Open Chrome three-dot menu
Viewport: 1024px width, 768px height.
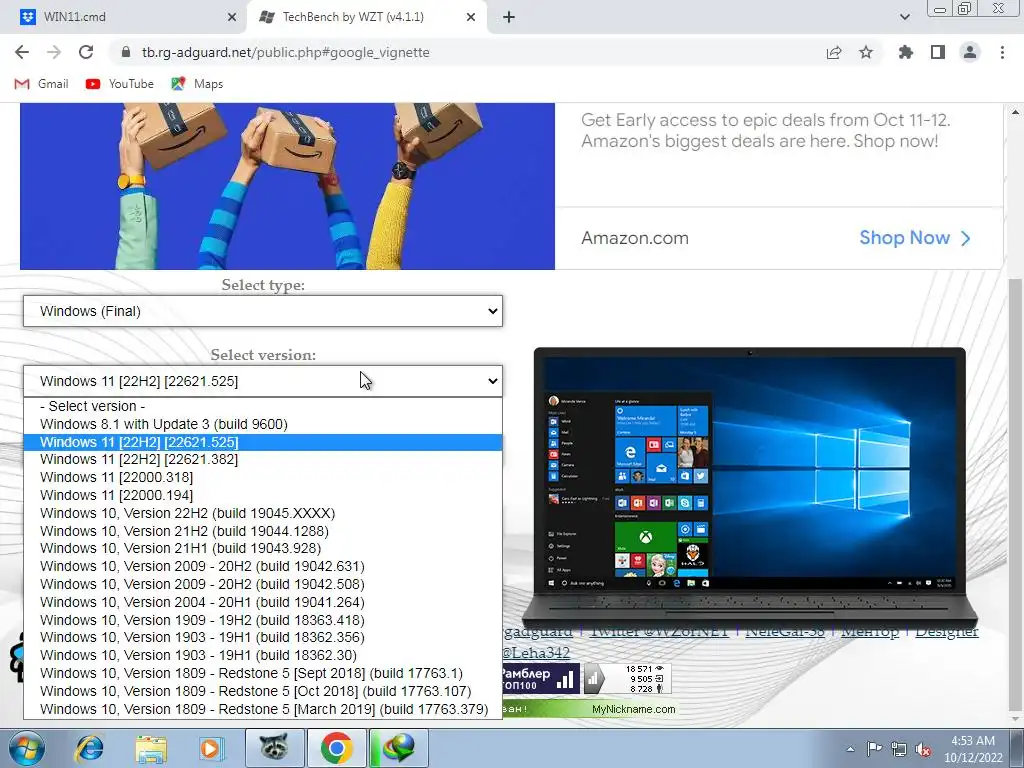1002,52
